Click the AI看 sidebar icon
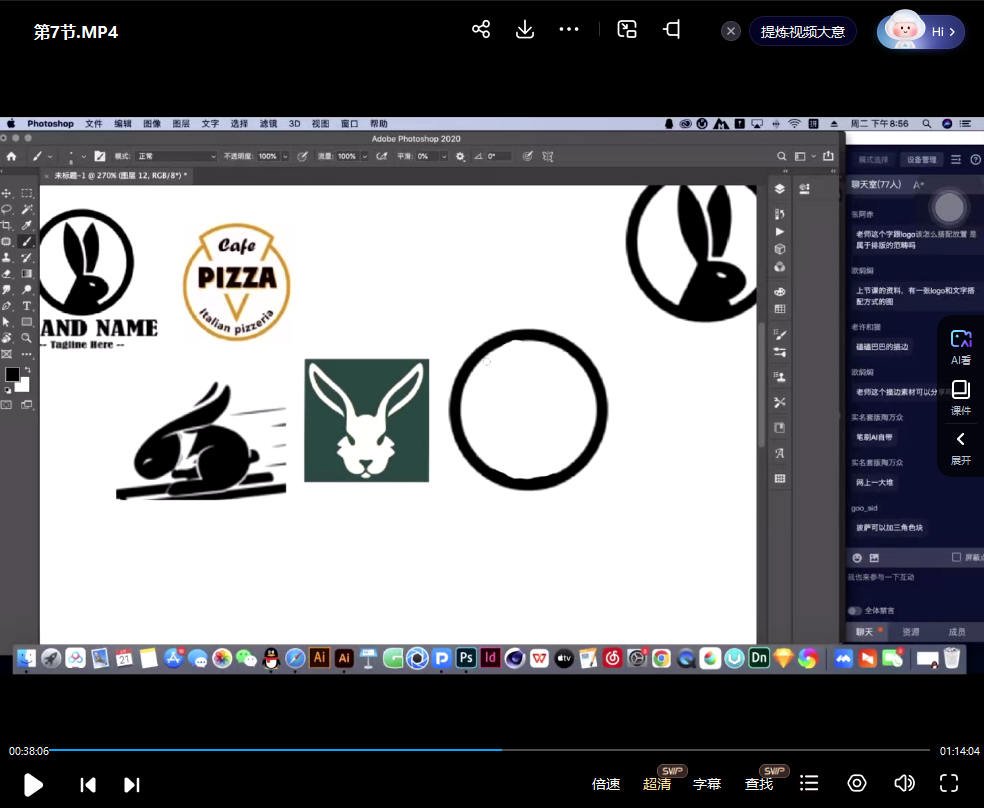This screenshot has width=984, height=808. pyautogui.click(x=961, y=346)
